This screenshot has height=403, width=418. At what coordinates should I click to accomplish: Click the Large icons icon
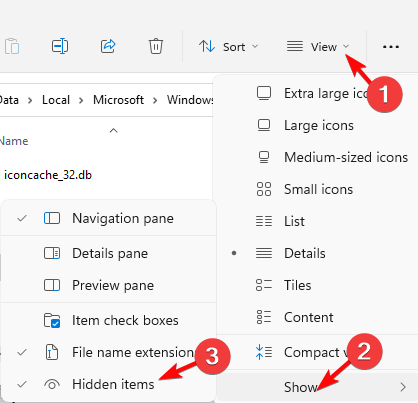pyautogui.click(x=264, y=125)
